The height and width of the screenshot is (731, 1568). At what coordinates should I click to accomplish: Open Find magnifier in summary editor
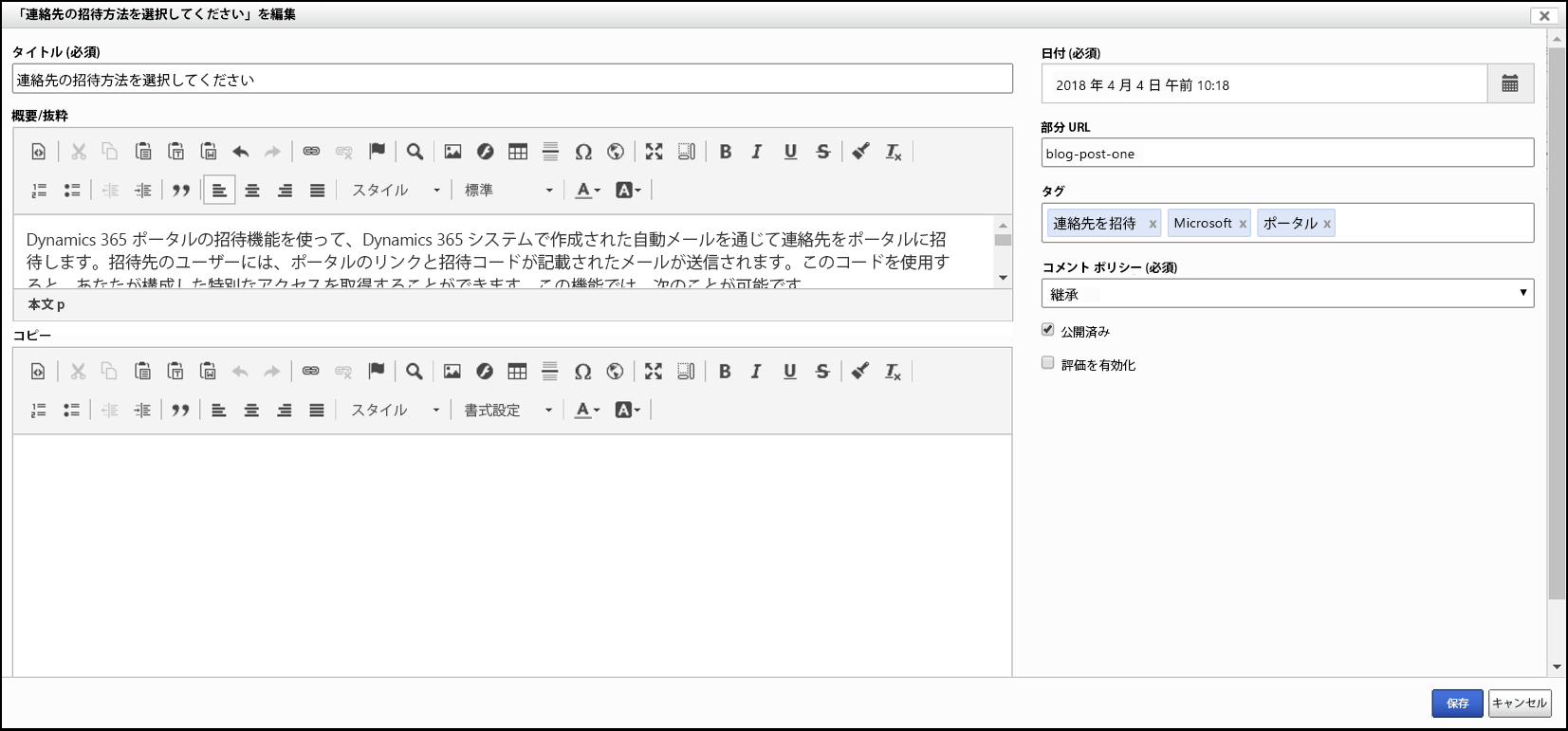click(x=415, y=152)
